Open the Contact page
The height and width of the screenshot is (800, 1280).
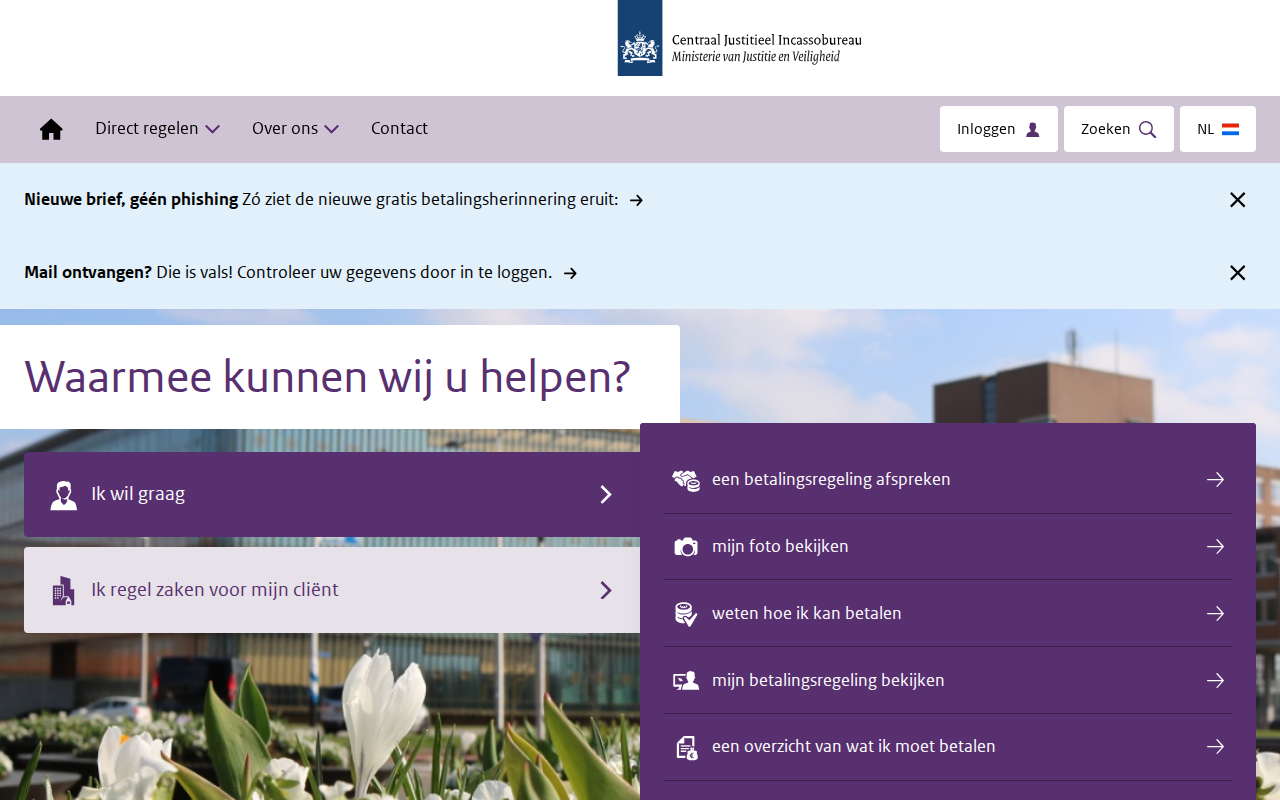(399, 128)
